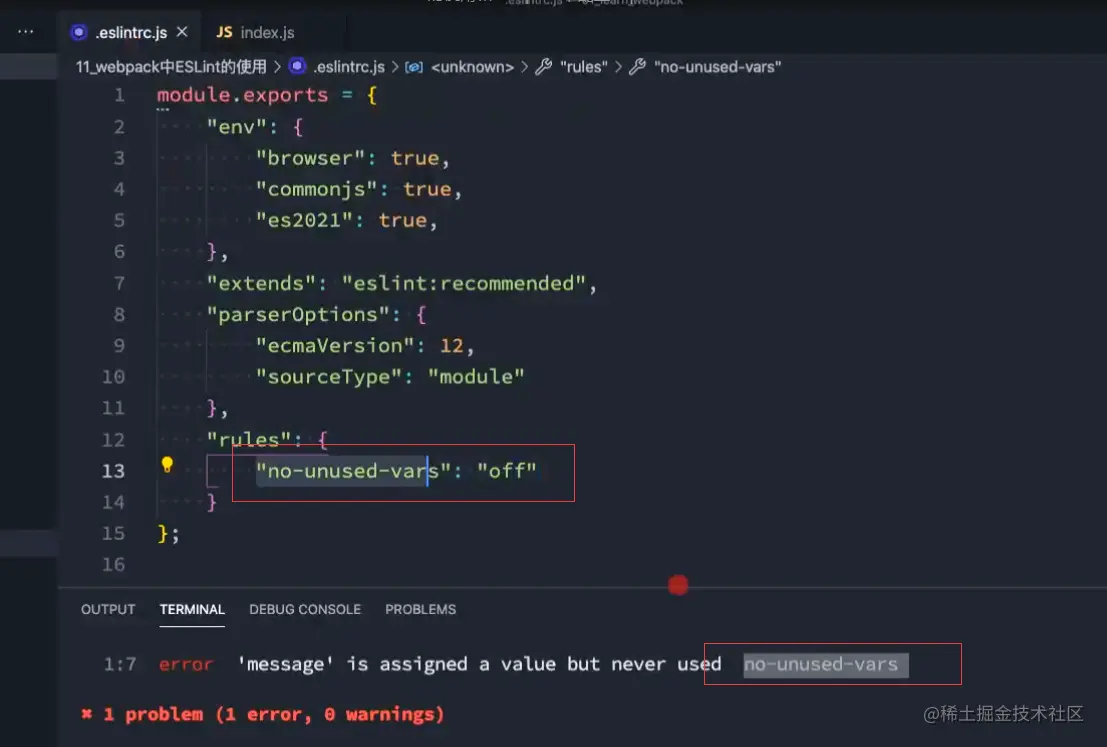This screenshot has width=1107, height=747.
Task: Click line number 16 in the gutter
Action: click(x=113, y=565)
